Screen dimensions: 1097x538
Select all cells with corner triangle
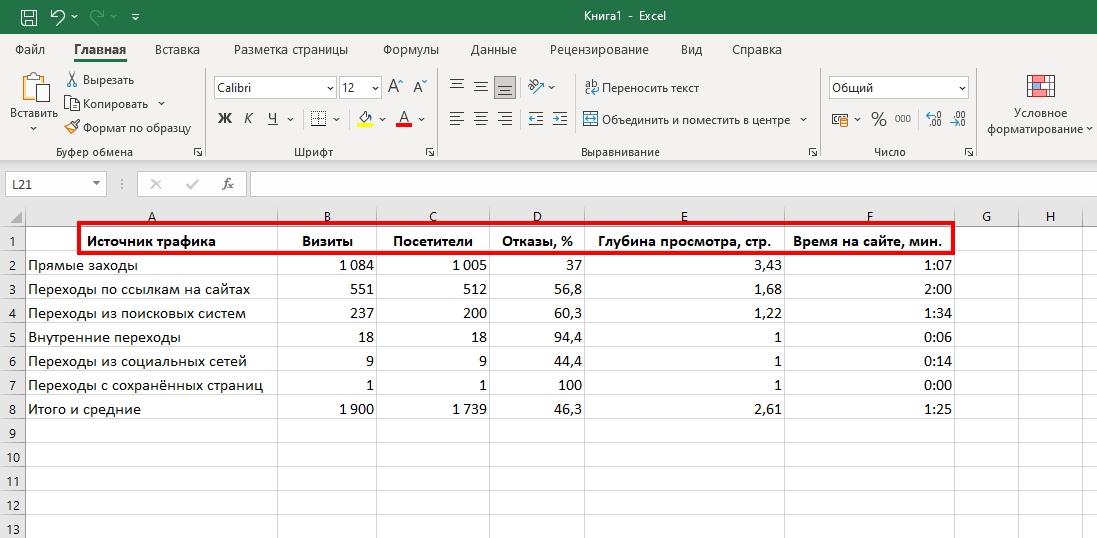click(x=13, y=217)
